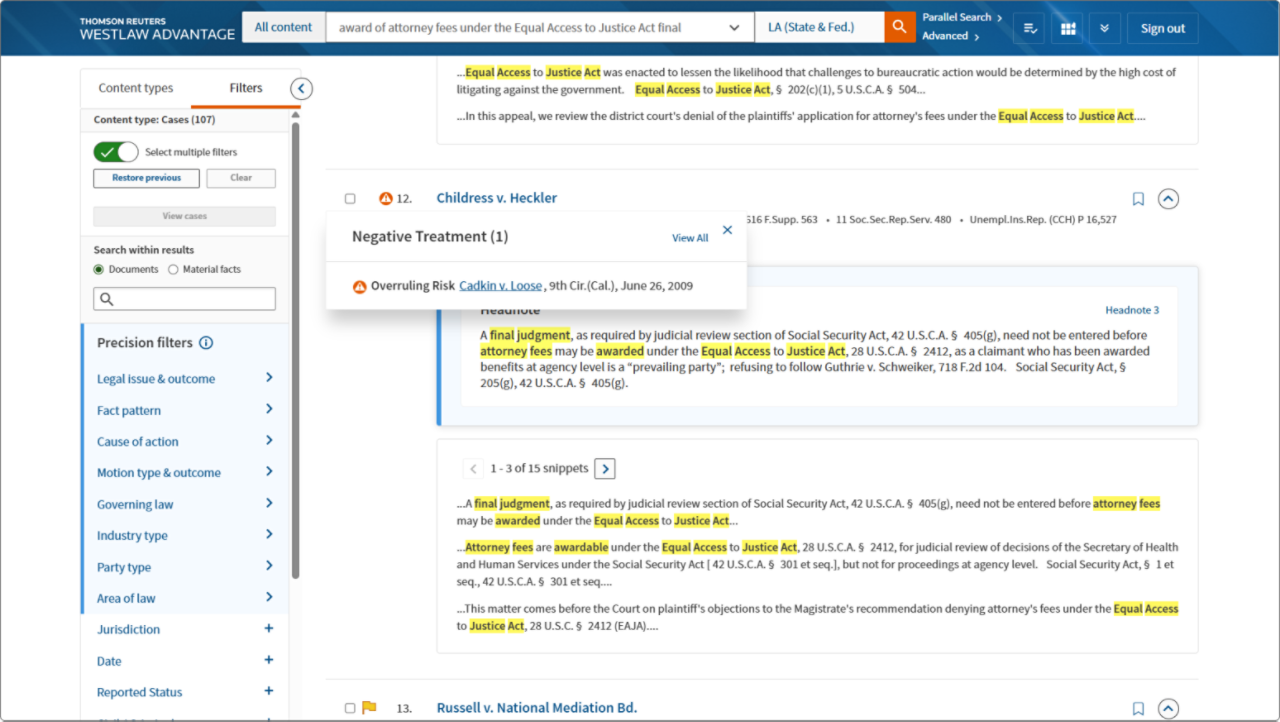Select the Material facts radio button
The image size is (1280, 722).
click(x=173, y=270)
